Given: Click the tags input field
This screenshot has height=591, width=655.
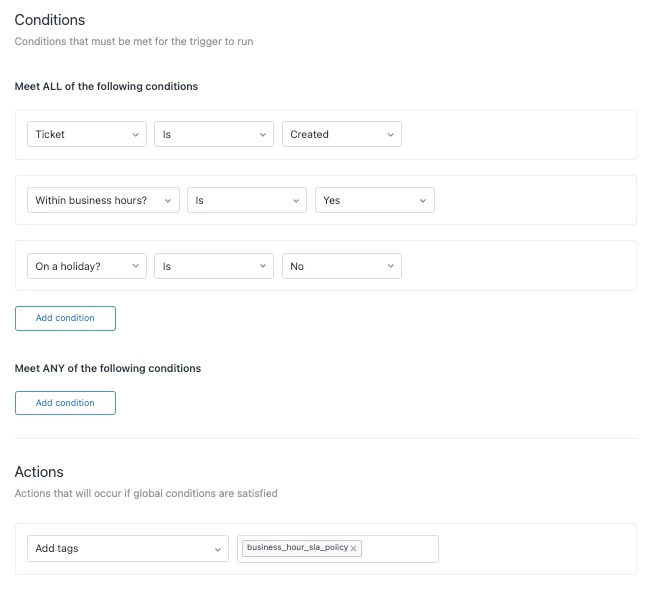Looking at the screenshot, I should [398, 549].
